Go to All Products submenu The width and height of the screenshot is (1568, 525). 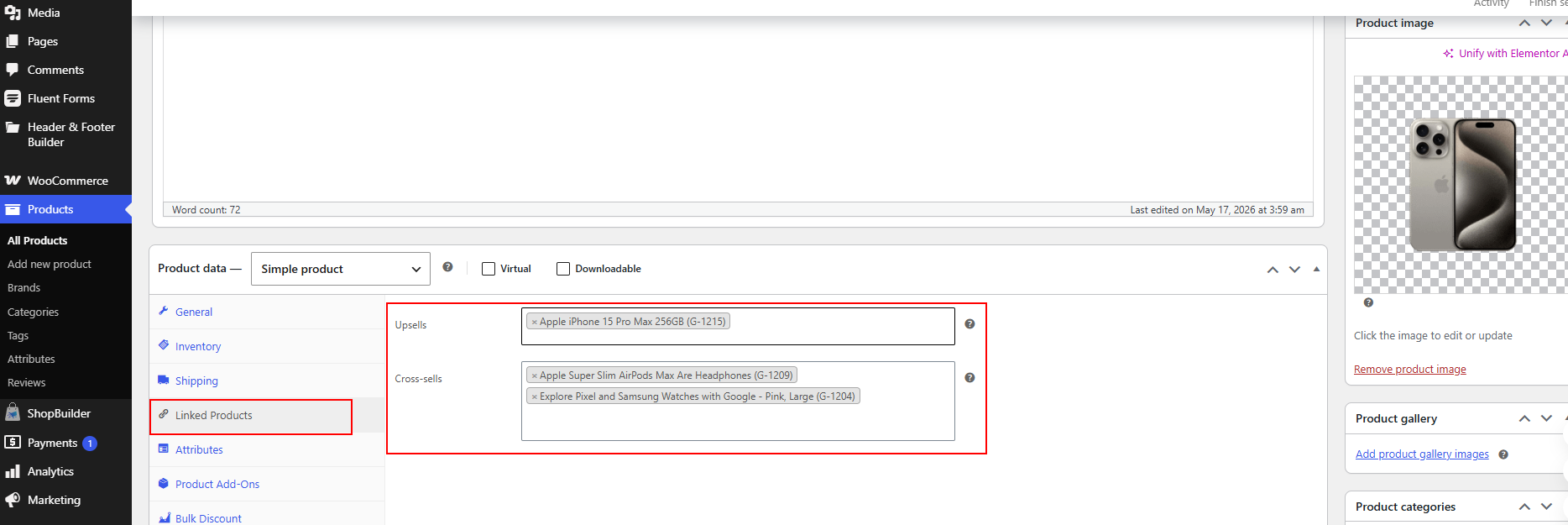pos(38,240)
